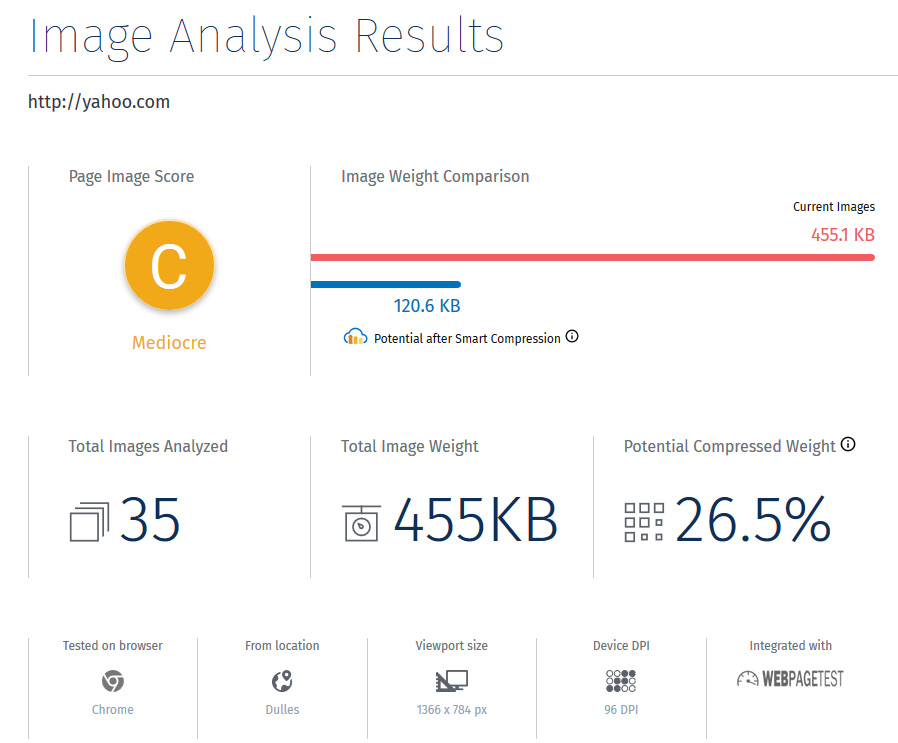Click the 26.5% compressed weight figure
Viewport: 898px width, 743px height.
pos(753,520)
